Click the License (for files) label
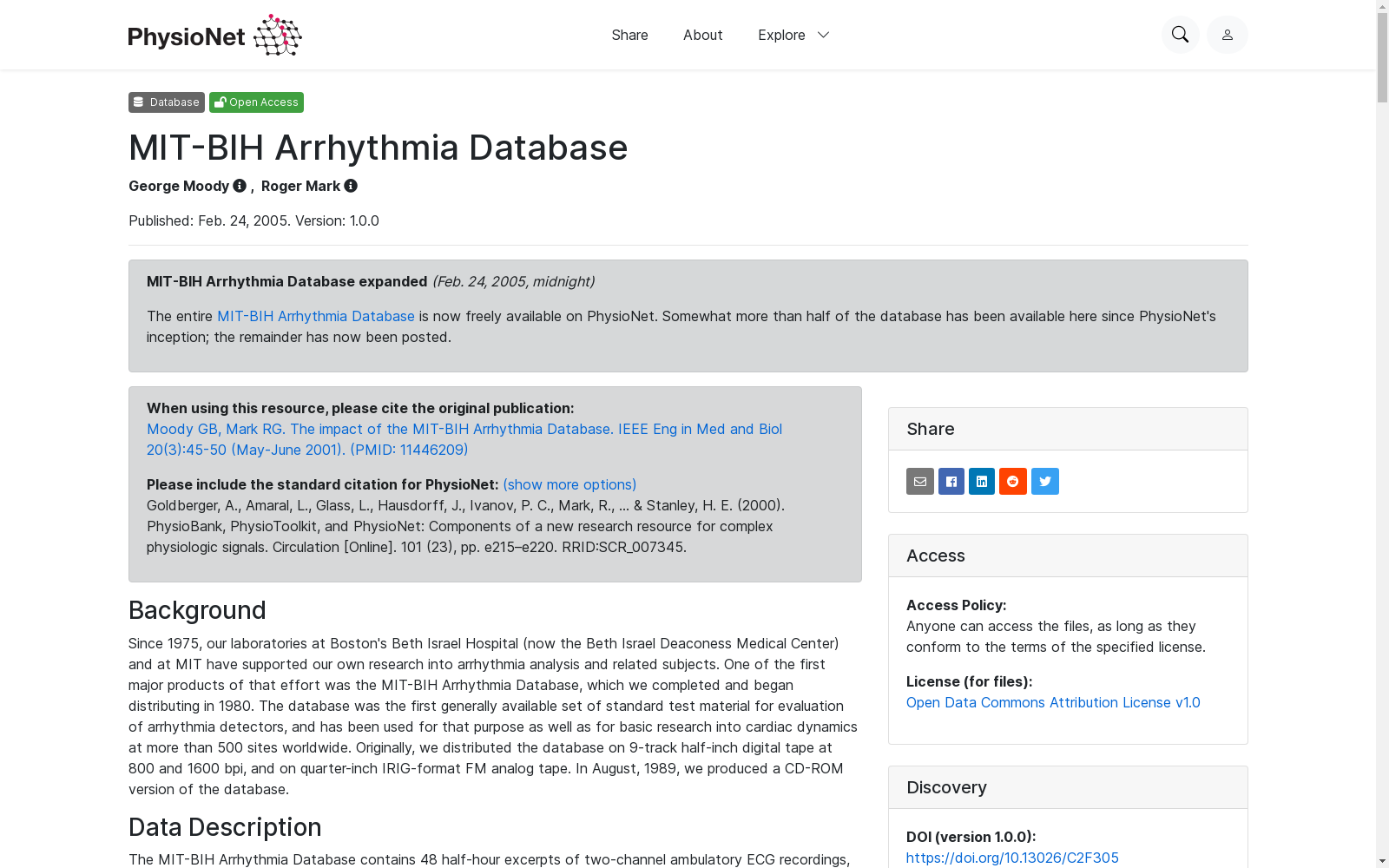This screenshot has width=1389, height=868. point(969,681)
